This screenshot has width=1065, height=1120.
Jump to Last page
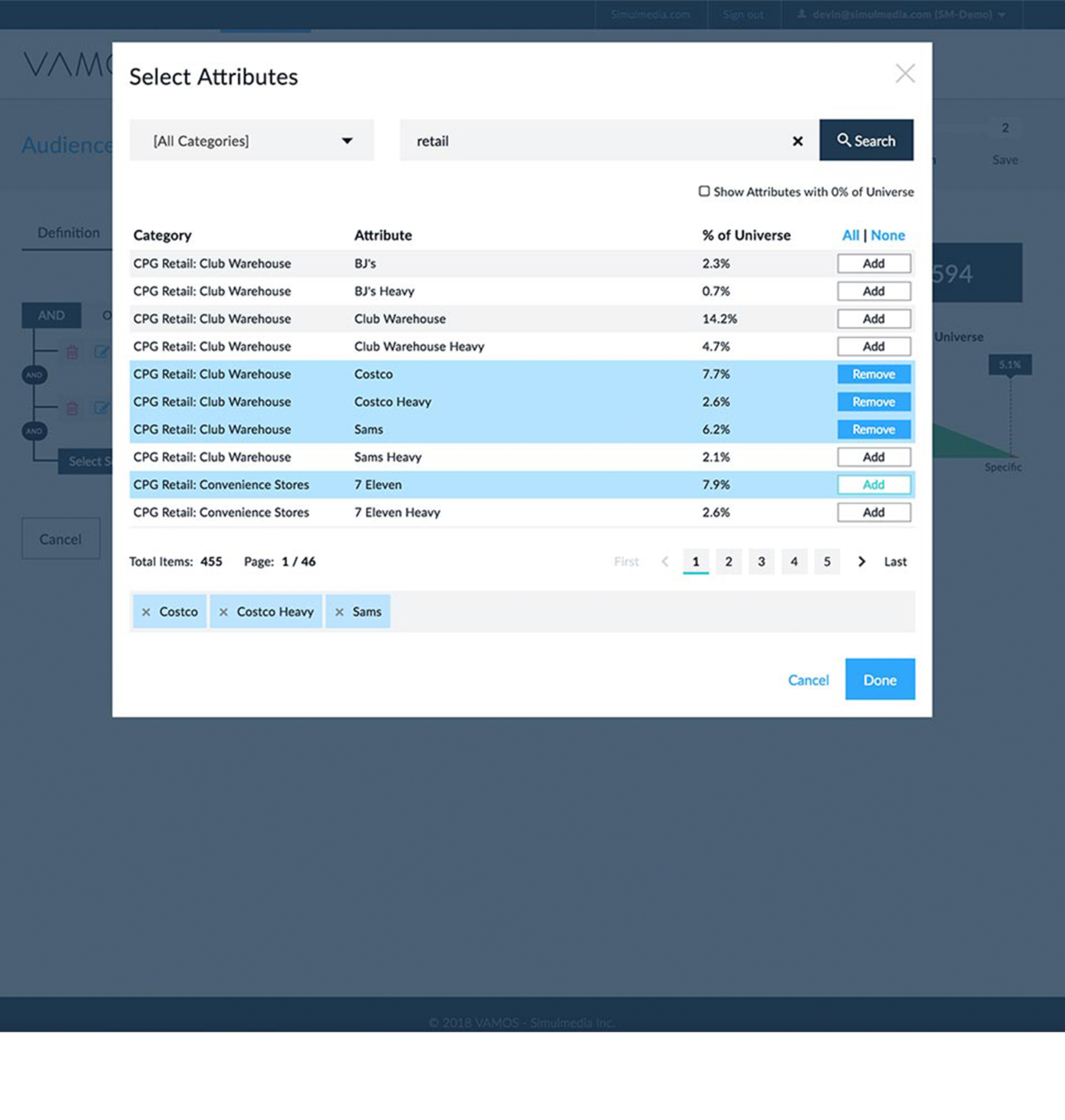pyautogui.click(x=895, y=562)
